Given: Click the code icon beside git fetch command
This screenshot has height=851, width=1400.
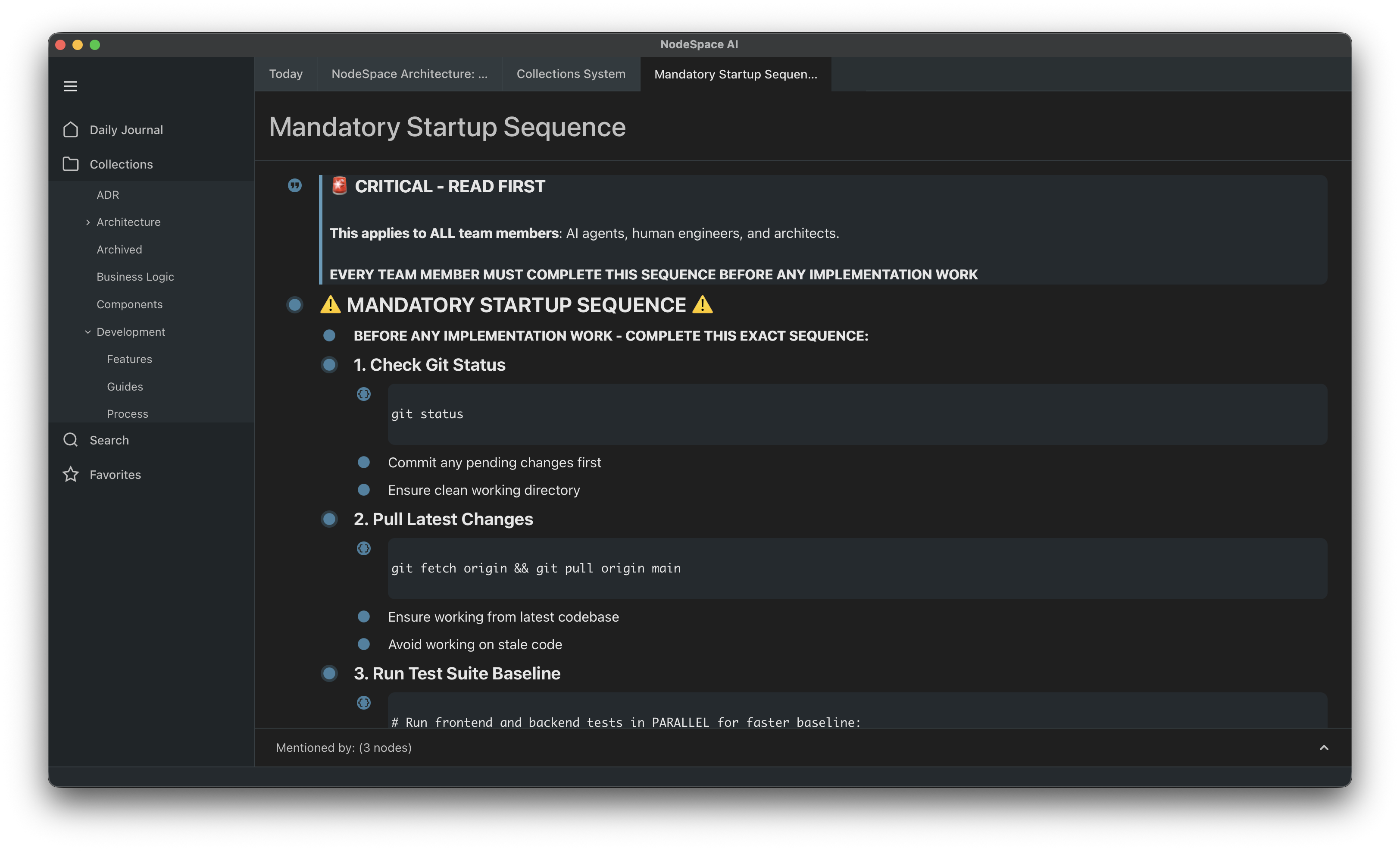Looking at the screenshot, I should 364,548.
